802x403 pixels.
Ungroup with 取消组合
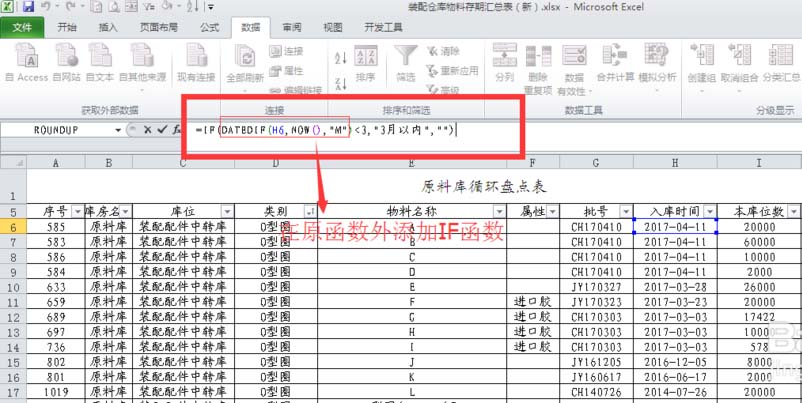click(739, 66)
